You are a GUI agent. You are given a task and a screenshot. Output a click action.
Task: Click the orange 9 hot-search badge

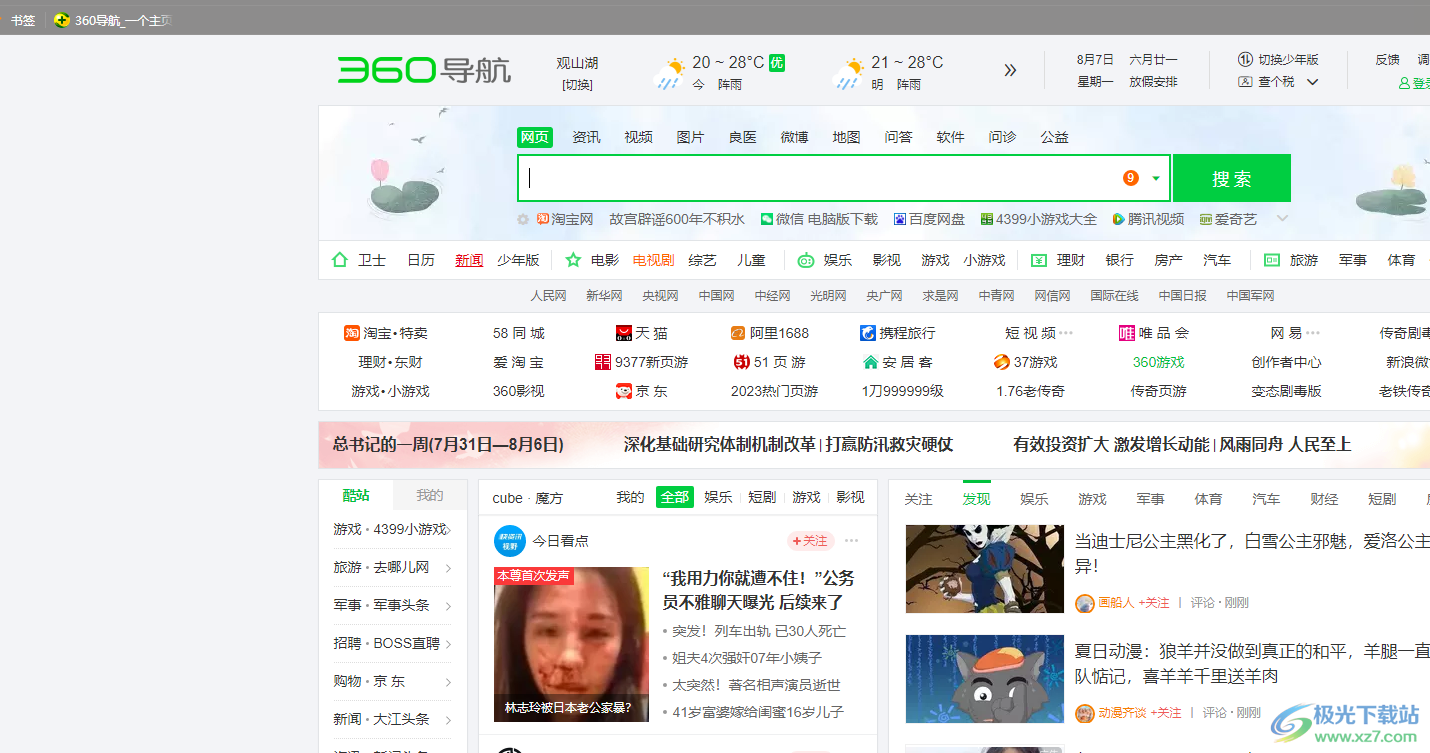pyautogui.click(x=1131, y=178)
